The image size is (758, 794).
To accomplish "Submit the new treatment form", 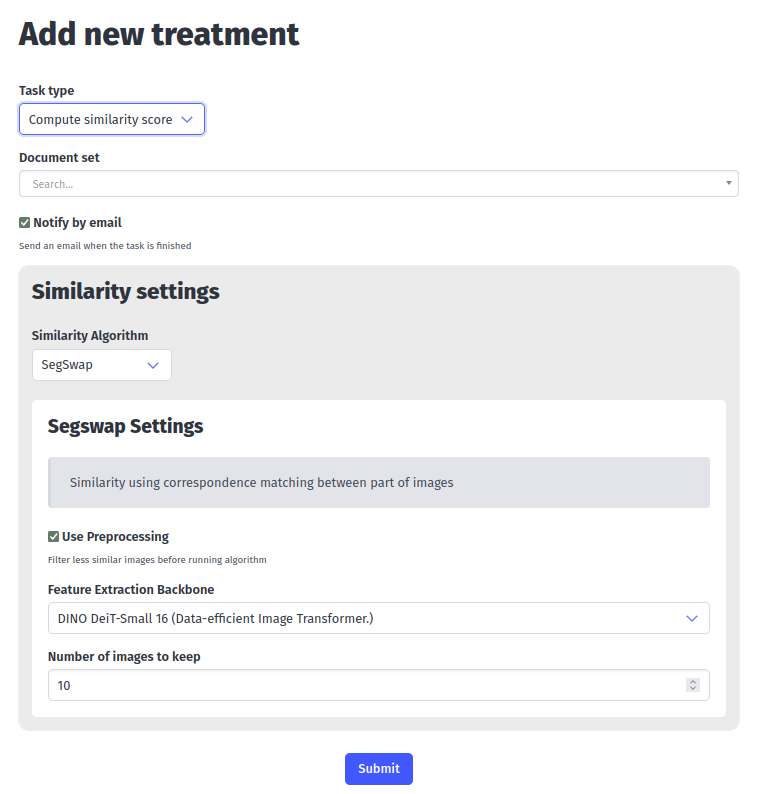I will tap(378, 769).
